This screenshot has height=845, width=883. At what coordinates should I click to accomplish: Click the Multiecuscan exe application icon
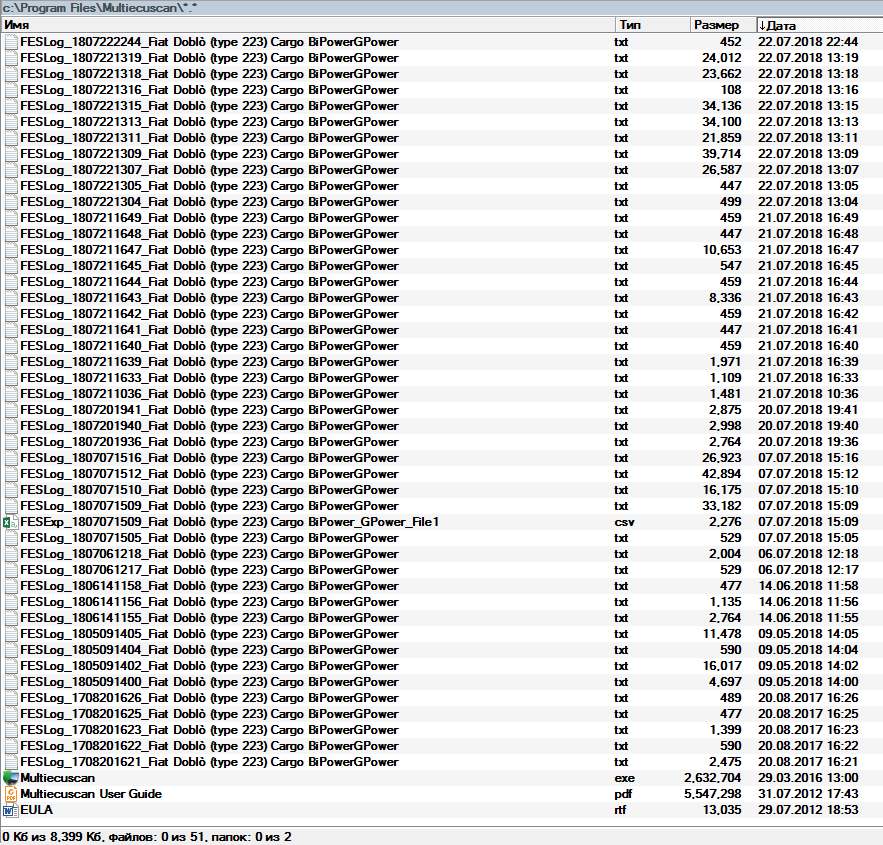10,778
